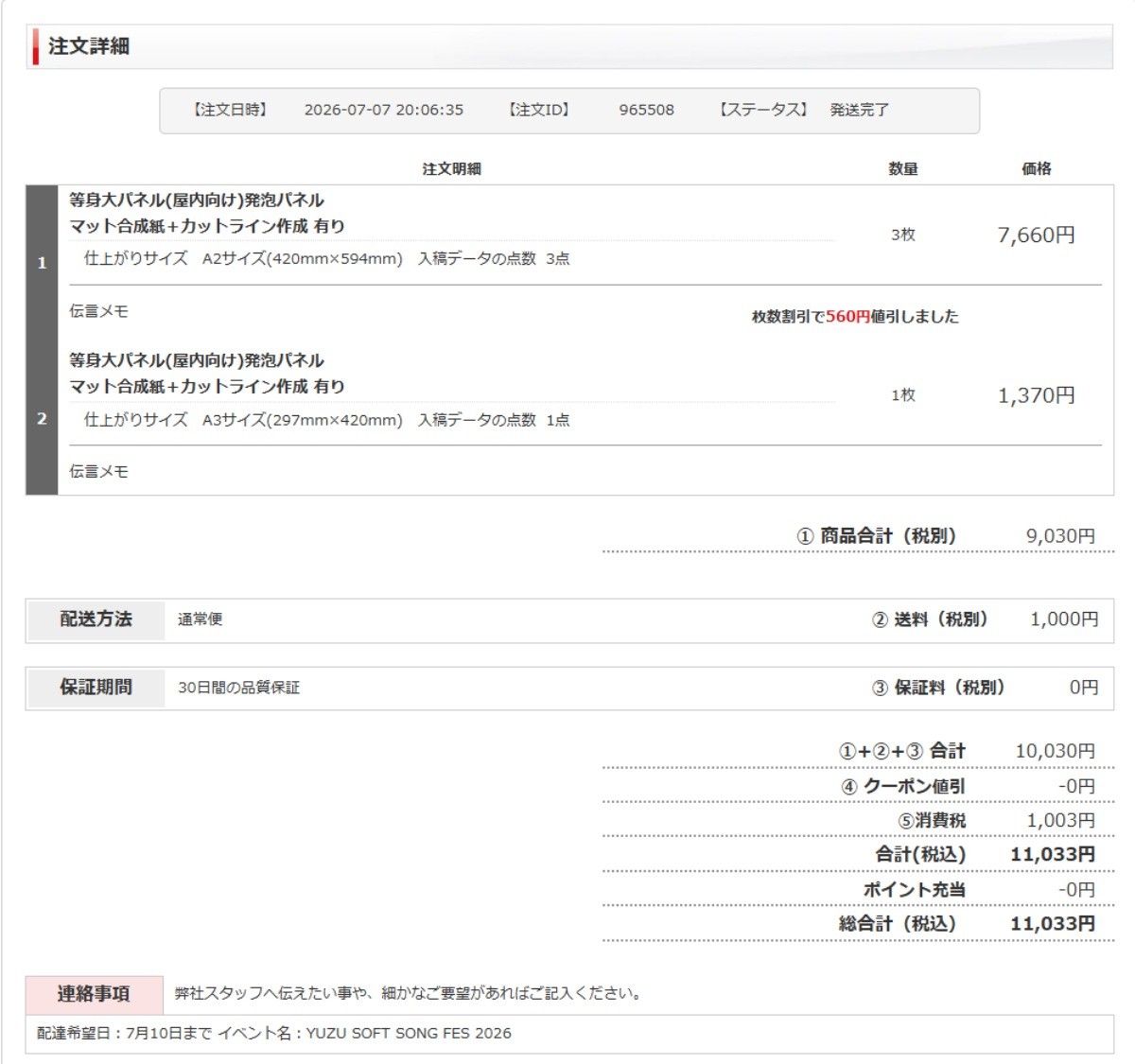Click the 注文詳細 page heading
The image size is (1135, 1064).
pos(89,46)
